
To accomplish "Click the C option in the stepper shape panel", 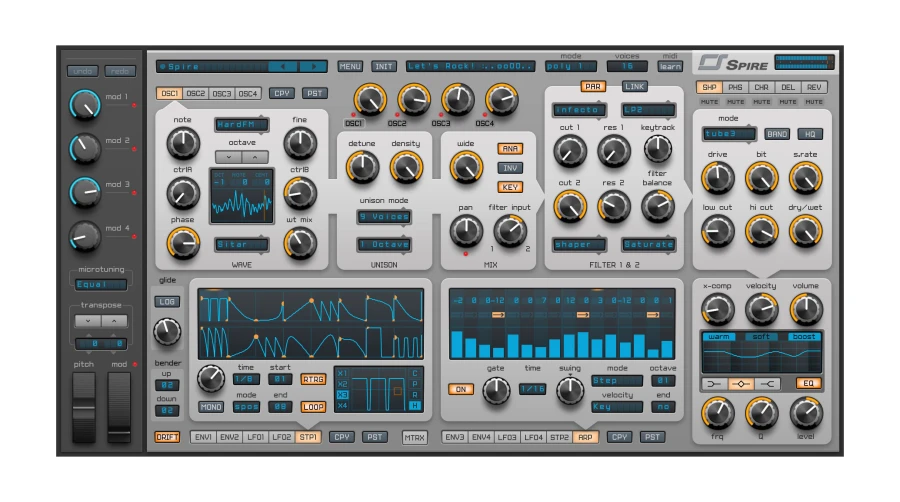I will coord(414,373).
